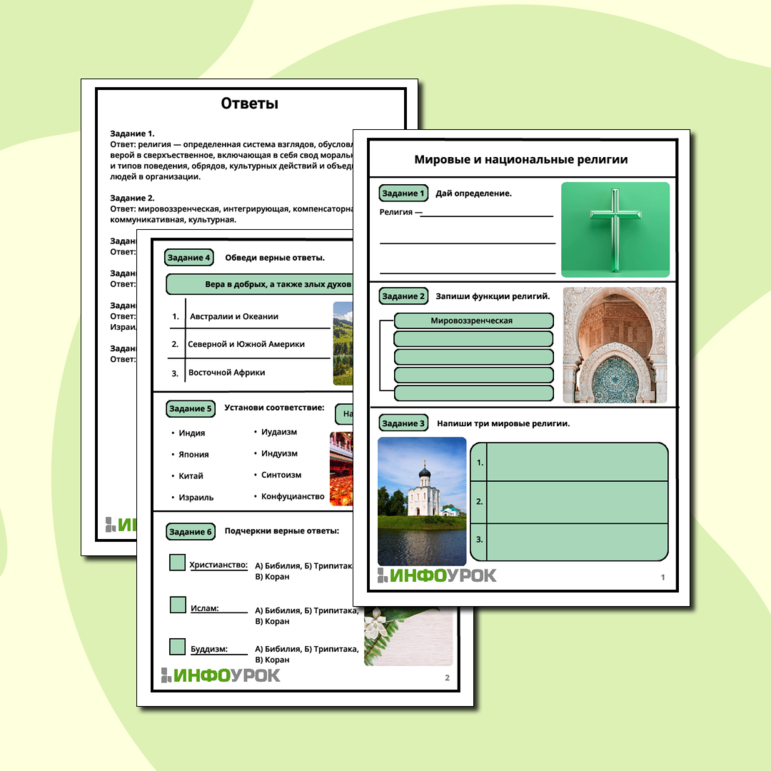The height and width of the screenshot is (771, 771).
Task: Click the blank line after Религия —
Action: [x=488, y=213]
